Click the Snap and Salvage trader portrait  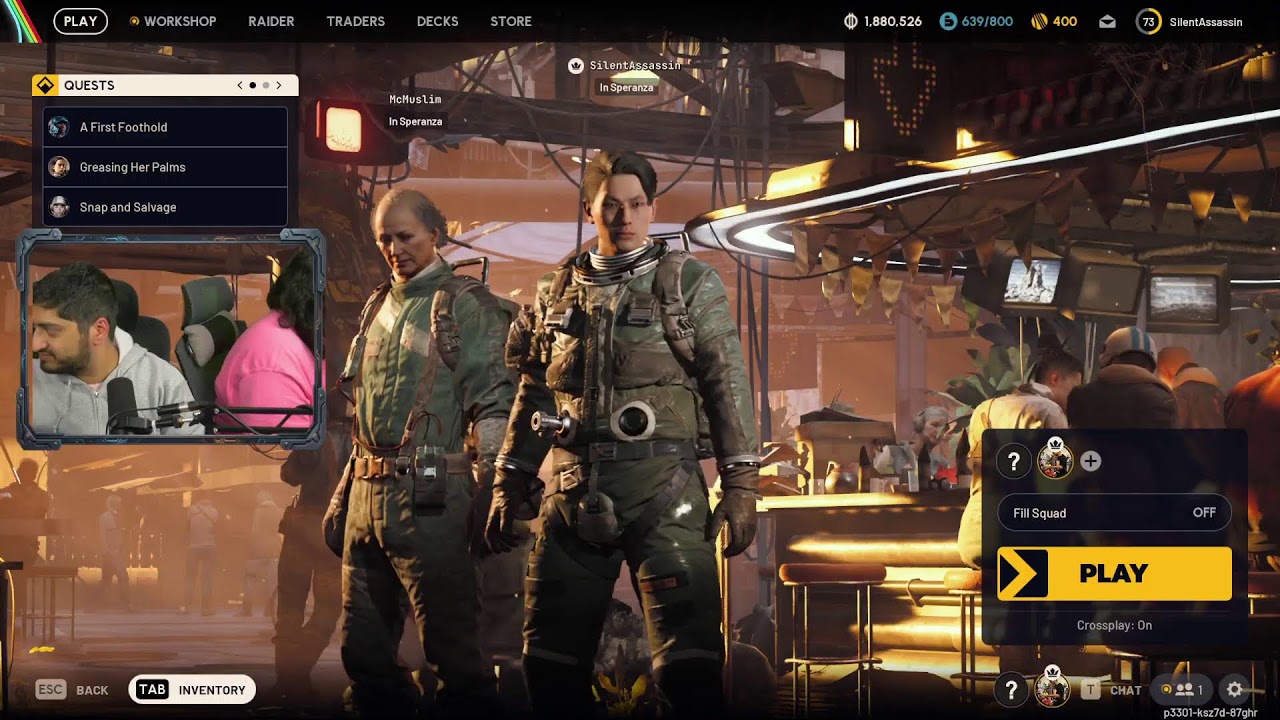(59, 207)
